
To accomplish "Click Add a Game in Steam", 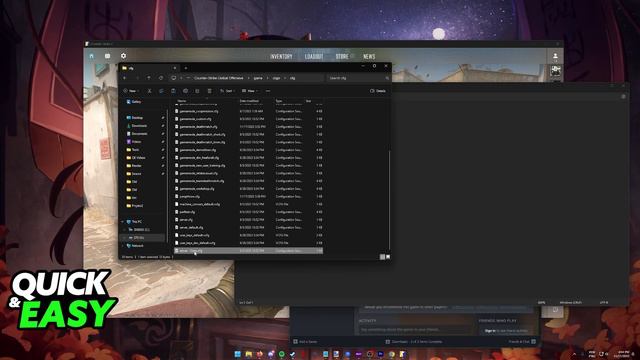I will coord(305,342).
